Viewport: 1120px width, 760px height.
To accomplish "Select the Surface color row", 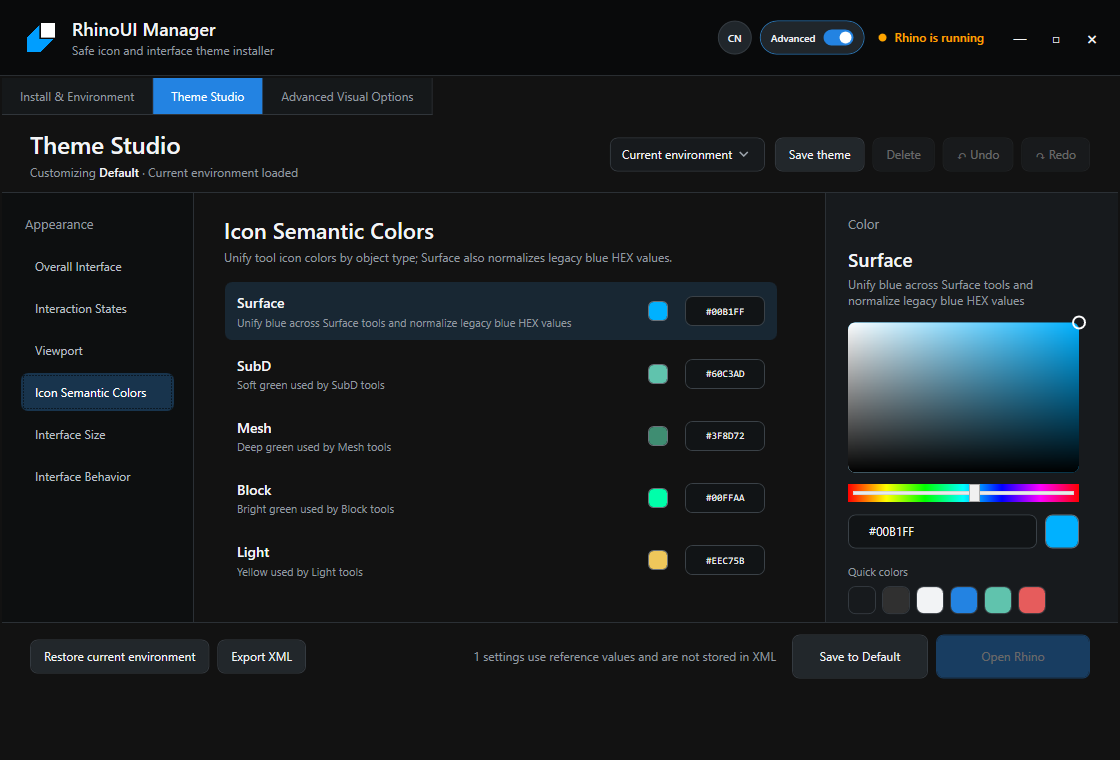I will coord(501,311).
